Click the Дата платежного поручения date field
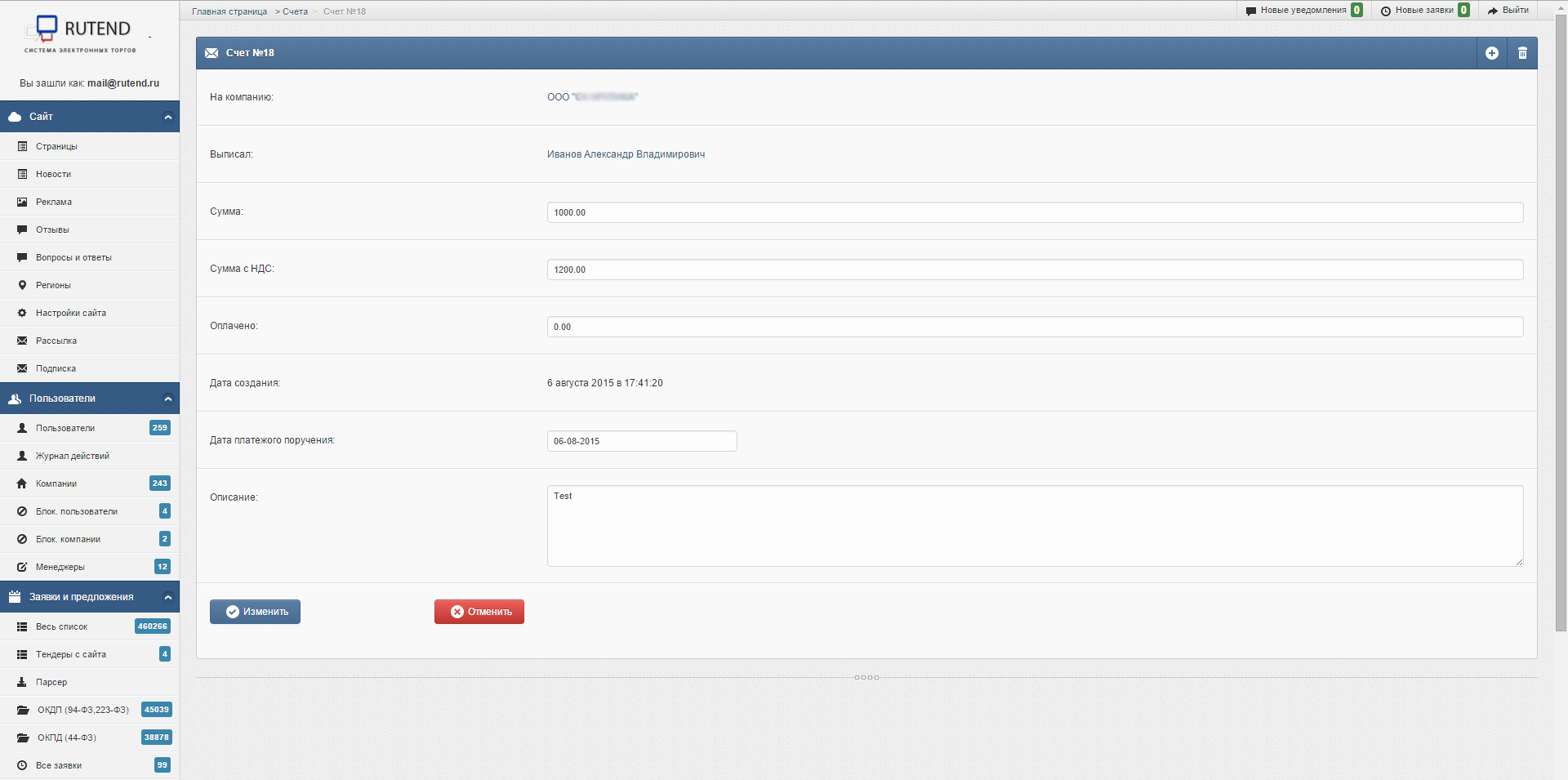 tap(641, 441)
